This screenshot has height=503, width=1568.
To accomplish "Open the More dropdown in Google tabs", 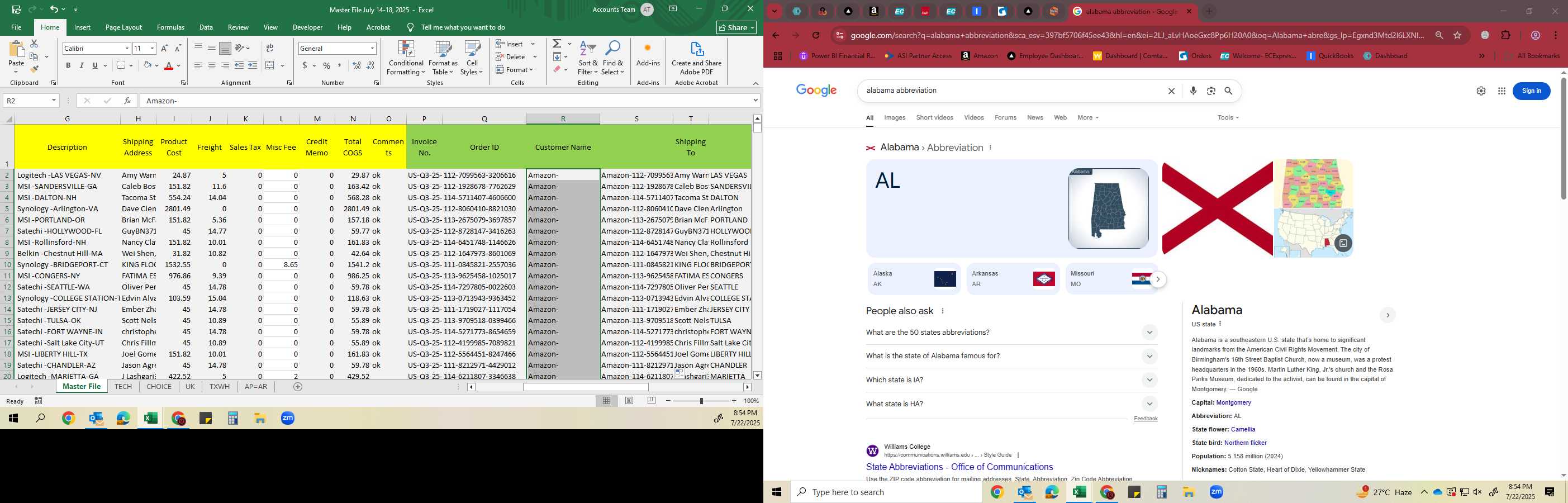I will (1088, 117).
